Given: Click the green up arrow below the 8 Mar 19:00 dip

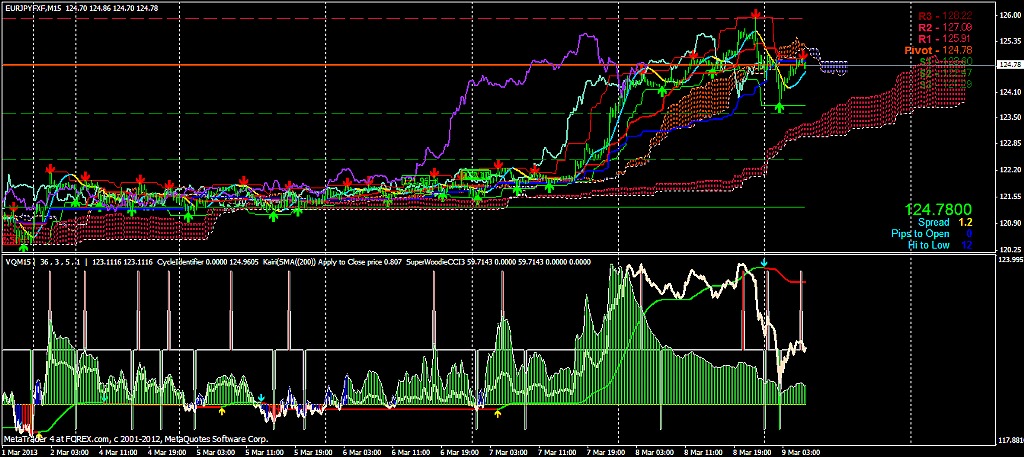Looking at the screenshot, I should coord(779,106).
